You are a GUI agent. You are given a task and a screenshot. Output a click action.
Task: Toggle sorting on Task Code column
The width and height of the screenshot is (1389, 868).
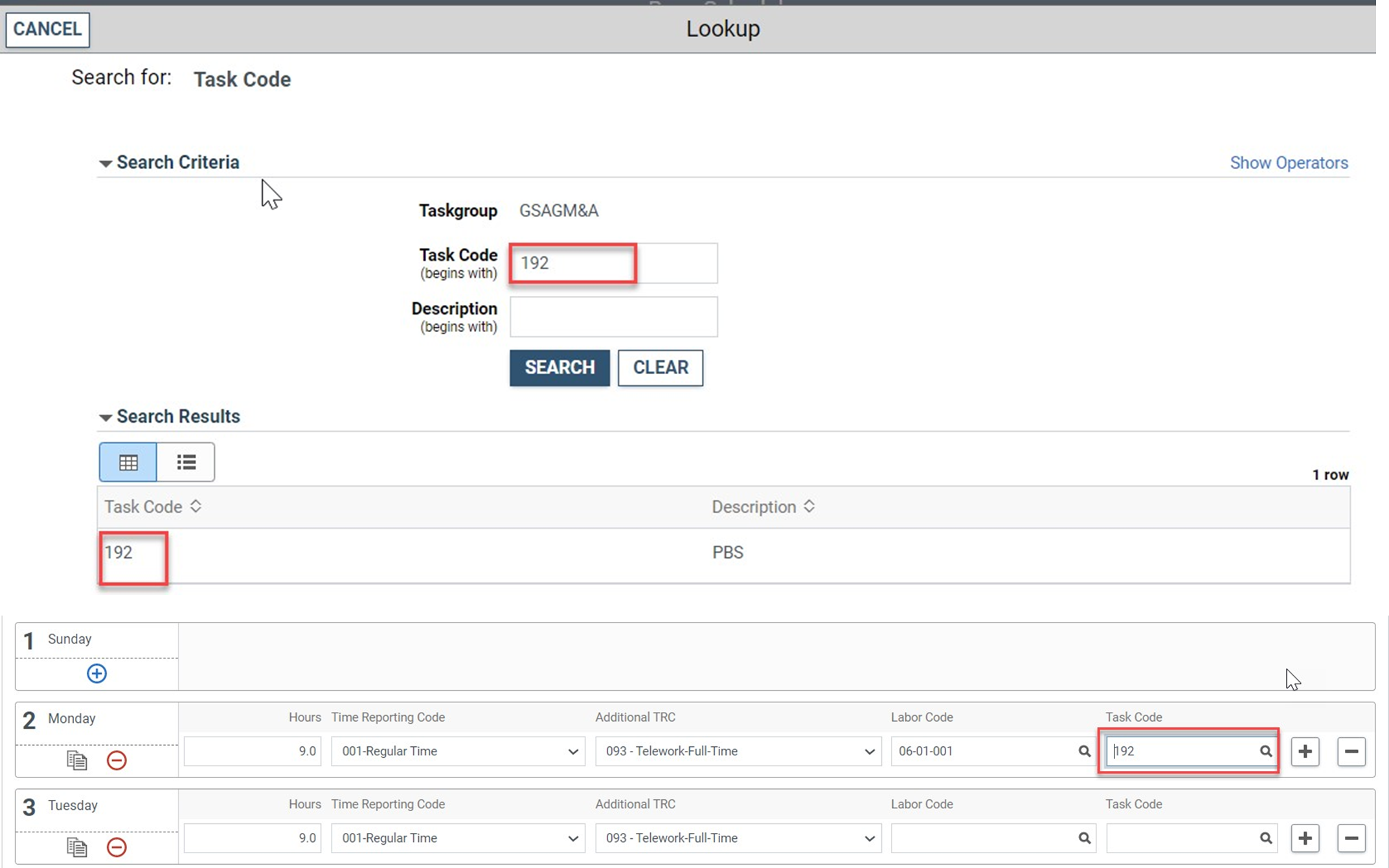[x=196, y=507]
